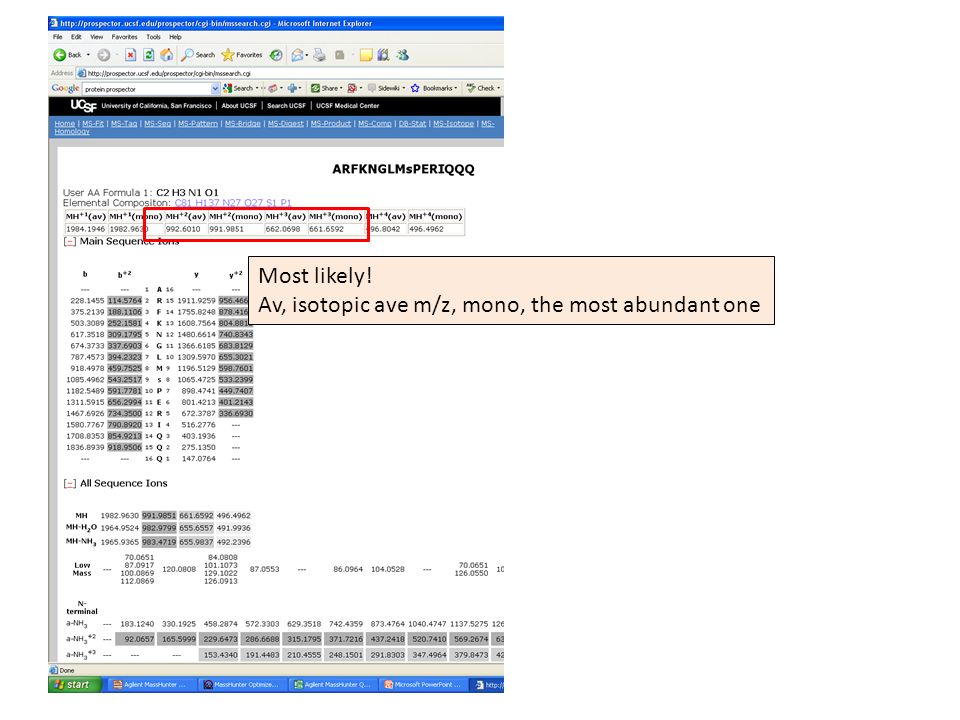Open the MS-Fit link
Viewport: 960px width, 720px height.
click(93, 124)
